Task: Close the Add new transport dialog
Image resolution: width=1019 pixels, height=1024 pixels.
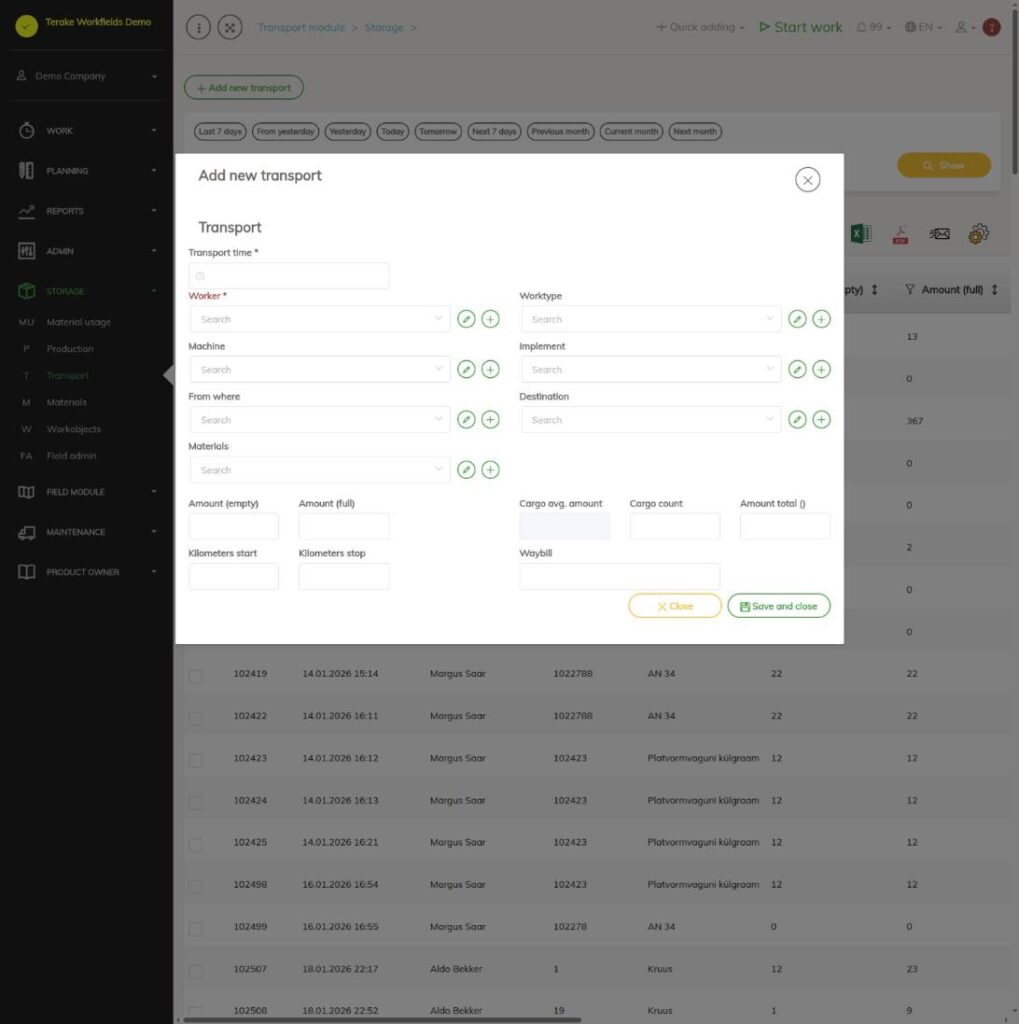Action: click(808, 180)
